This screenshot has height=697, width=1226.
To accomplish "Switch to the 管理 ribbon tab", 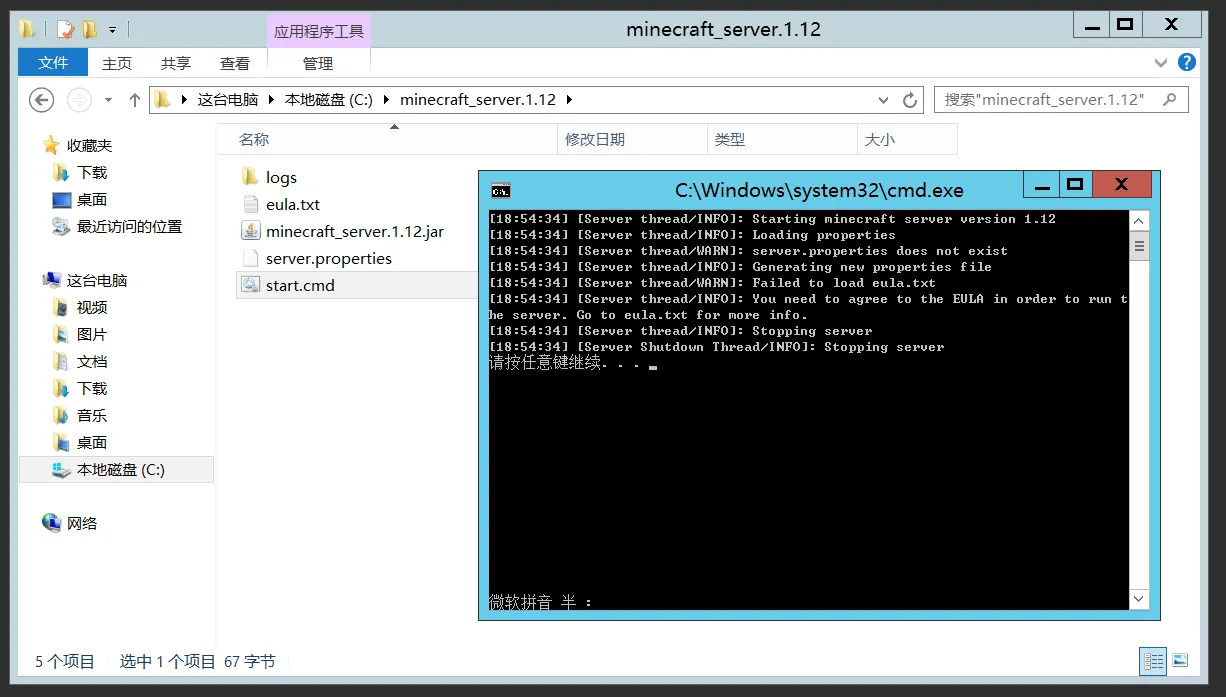I will click(318, 63).
